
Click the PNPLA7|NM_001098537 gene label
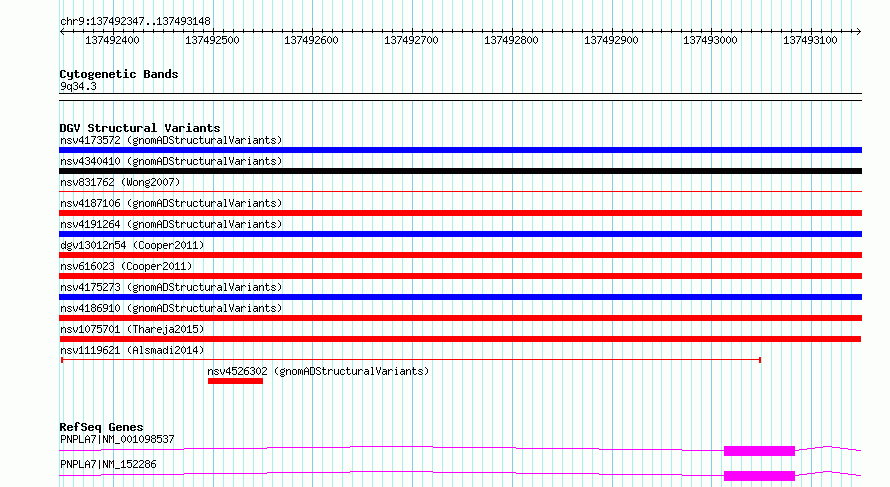(x=117, y=439)
